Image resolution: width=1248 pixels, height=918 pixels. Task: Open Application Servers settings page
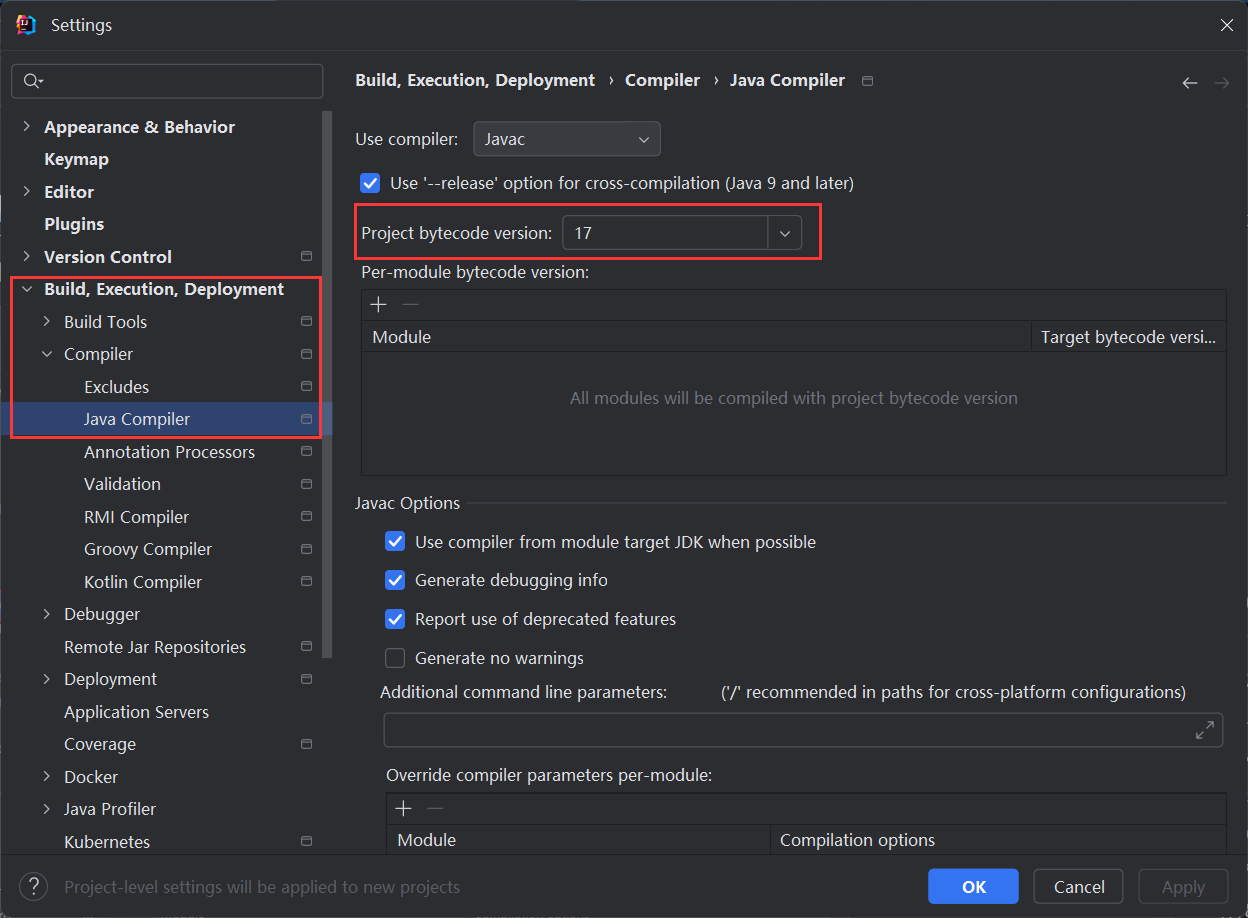click(x=136, y=712)
